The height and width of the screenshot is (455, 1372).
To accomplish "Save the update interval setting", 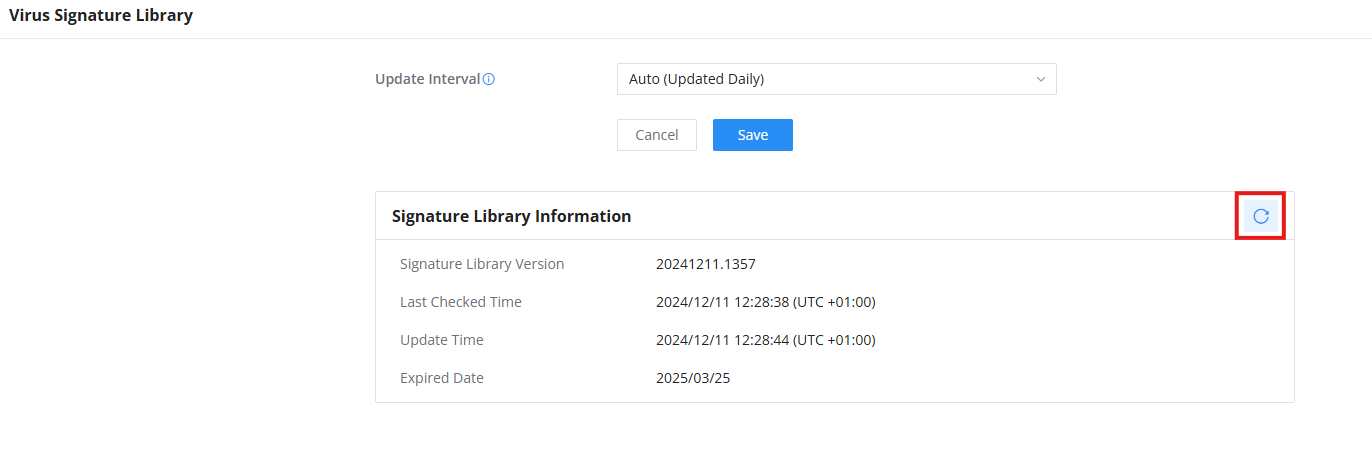I will coord(753,135).
